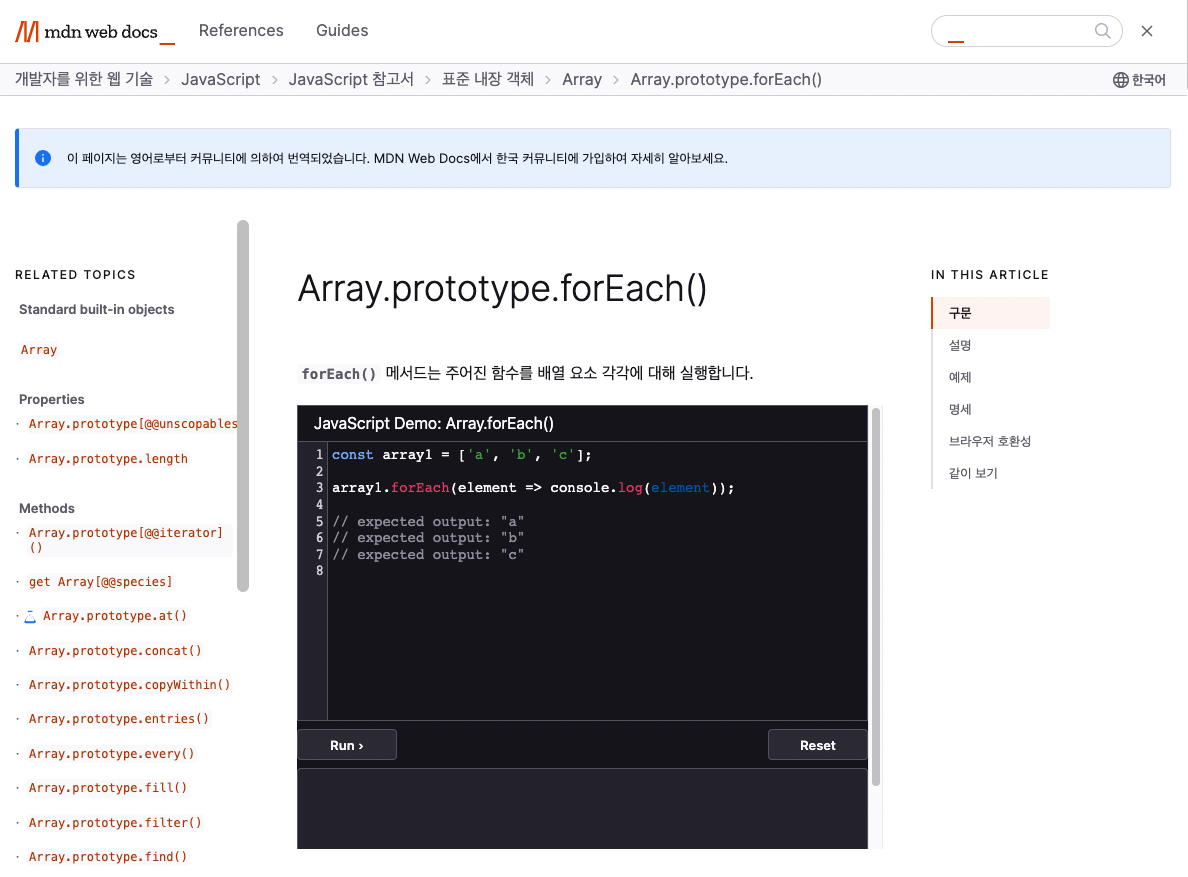Click the globe language icon
The width and height of the screenshot is (1188, 877).
1121,80
